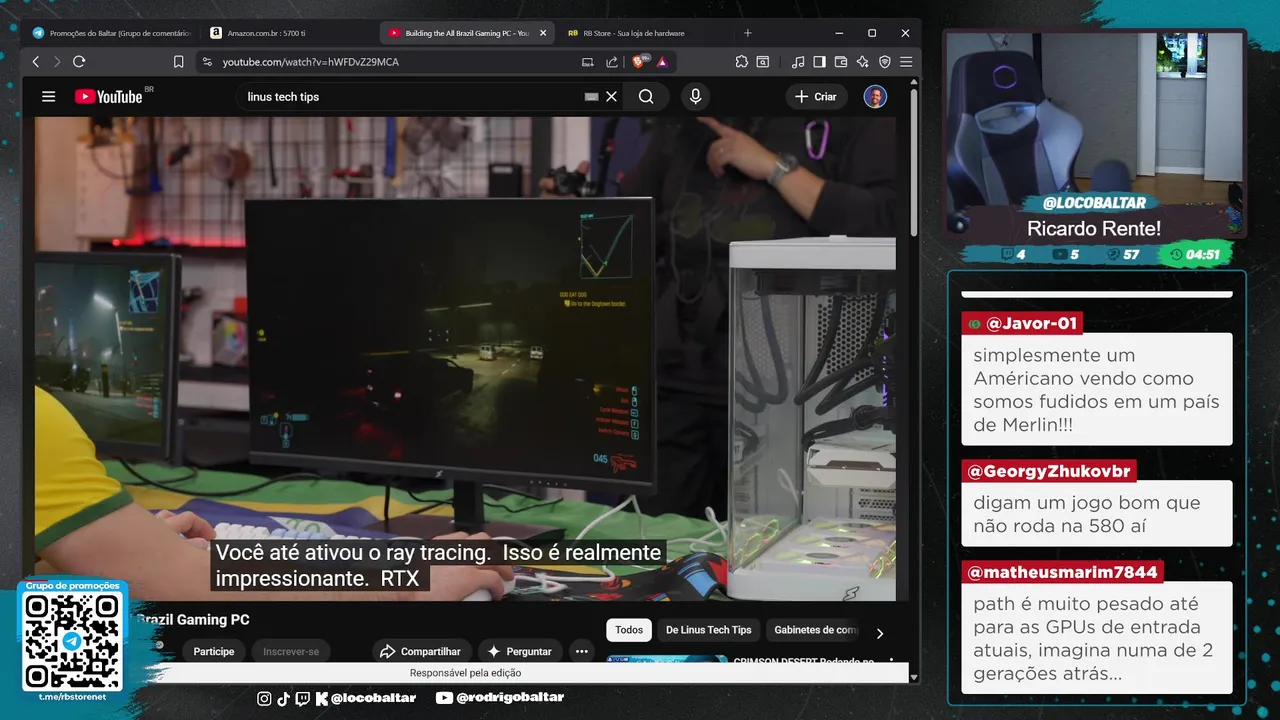Screen dimensions: 1280x720
Task: Open the browser main hamburger menu
Action: point(906,62)
